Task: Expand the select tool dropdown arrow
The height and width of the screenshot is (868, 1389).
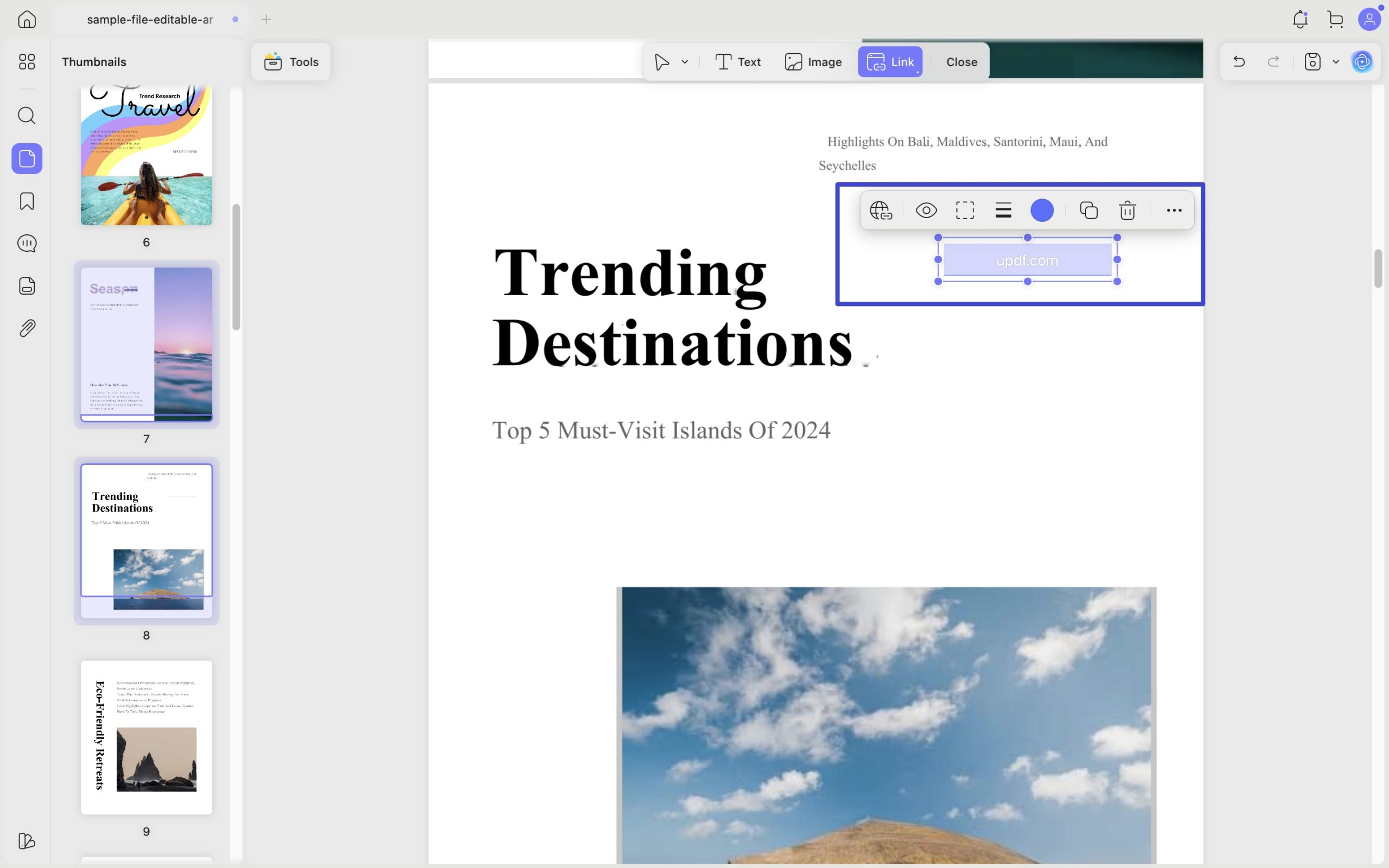Action: 685,62
